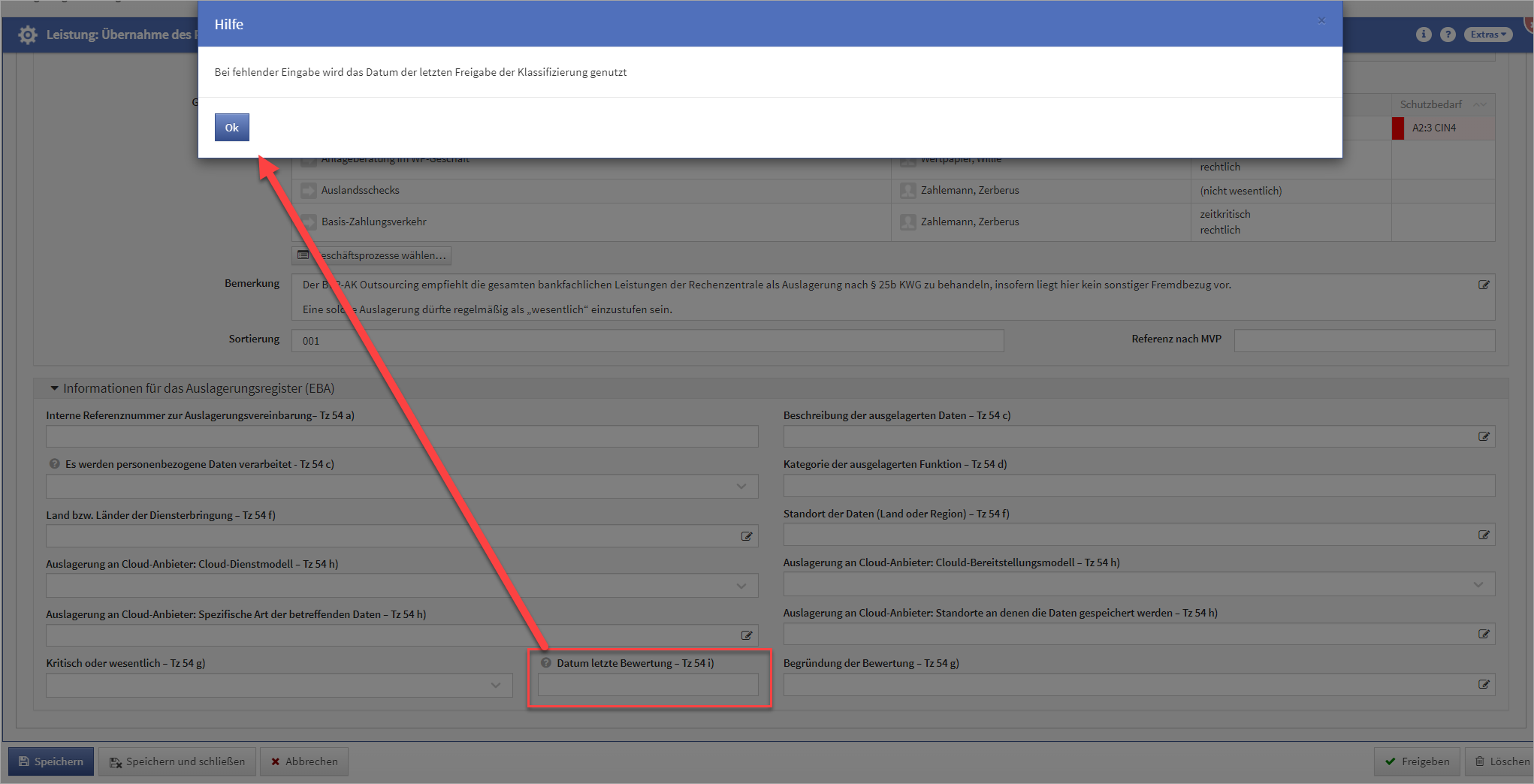Click the Speichern button
1534x784 pixels.
[x=51, y=761]
